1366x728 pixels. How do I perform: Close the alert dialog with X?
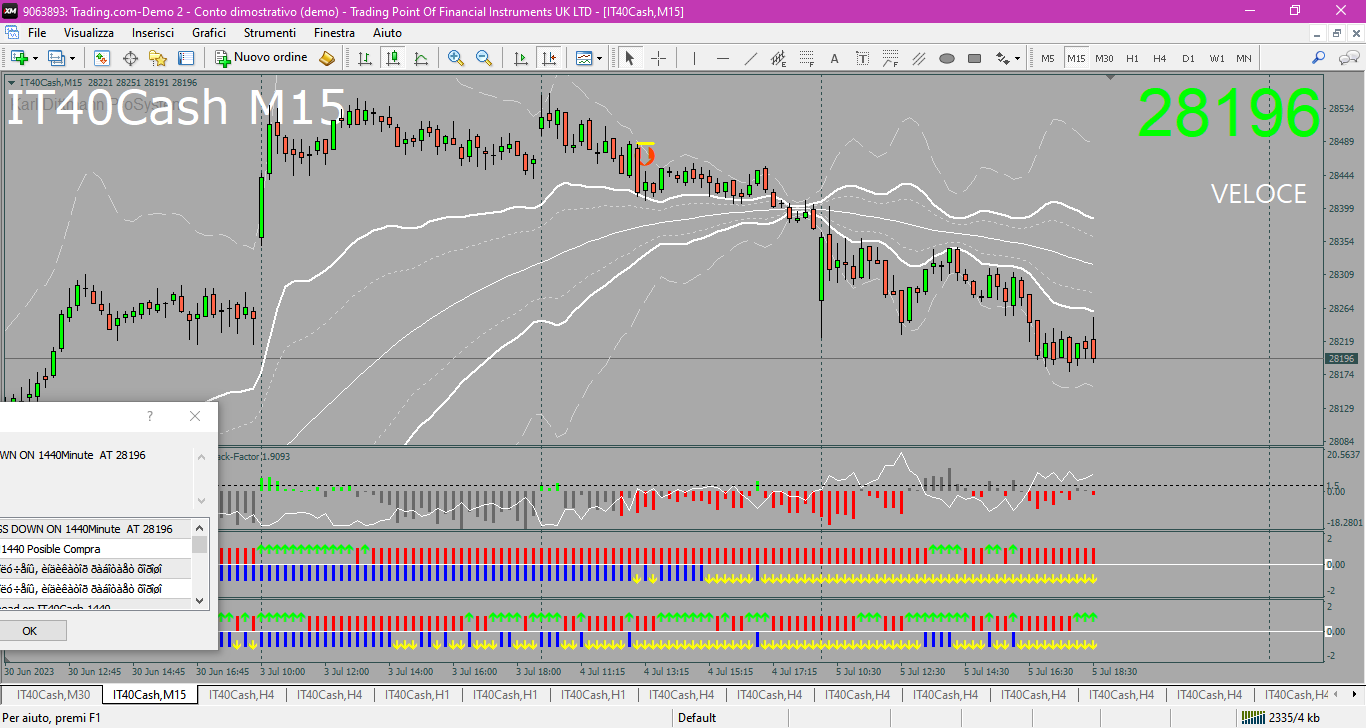195,416
